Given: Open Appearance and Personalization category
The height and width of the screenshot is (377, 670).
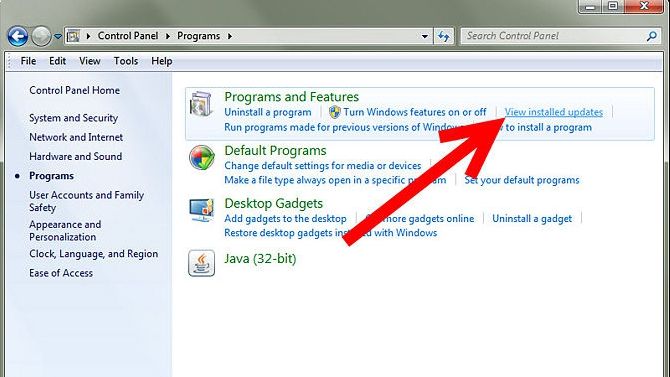Looking at the screenshot, I should tap(65, 230).
